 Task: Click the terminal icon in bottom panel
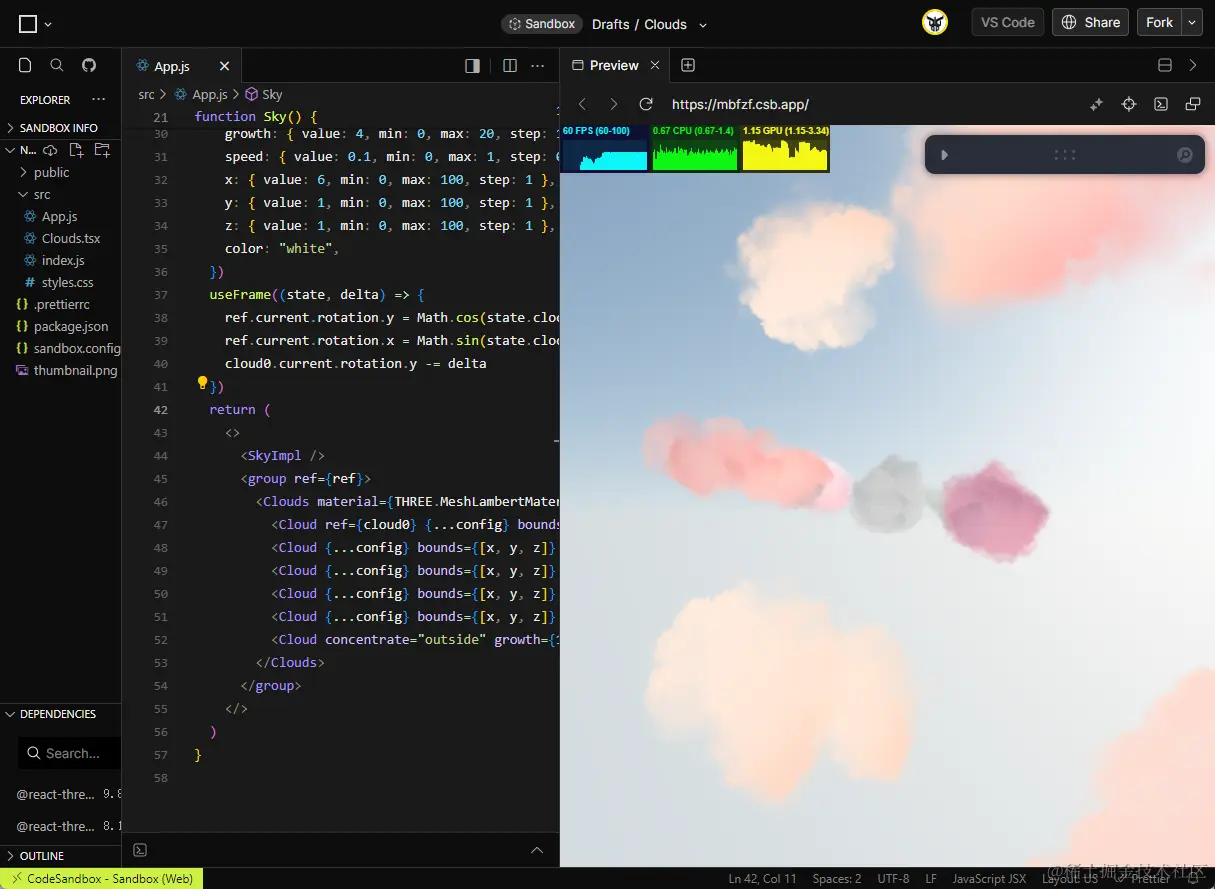tap(140, 850)
